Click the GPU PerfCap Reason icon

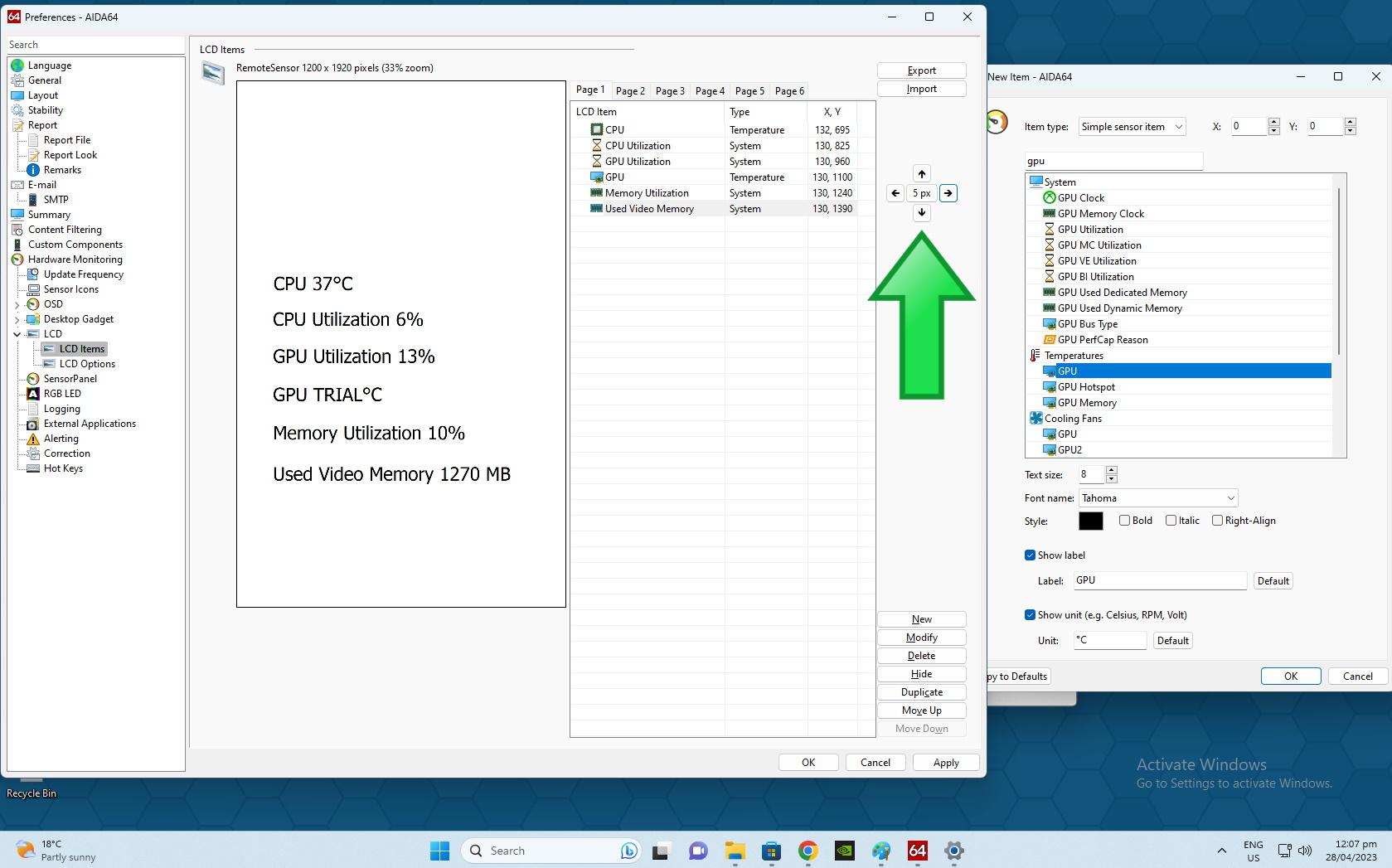click(1050, 340)
